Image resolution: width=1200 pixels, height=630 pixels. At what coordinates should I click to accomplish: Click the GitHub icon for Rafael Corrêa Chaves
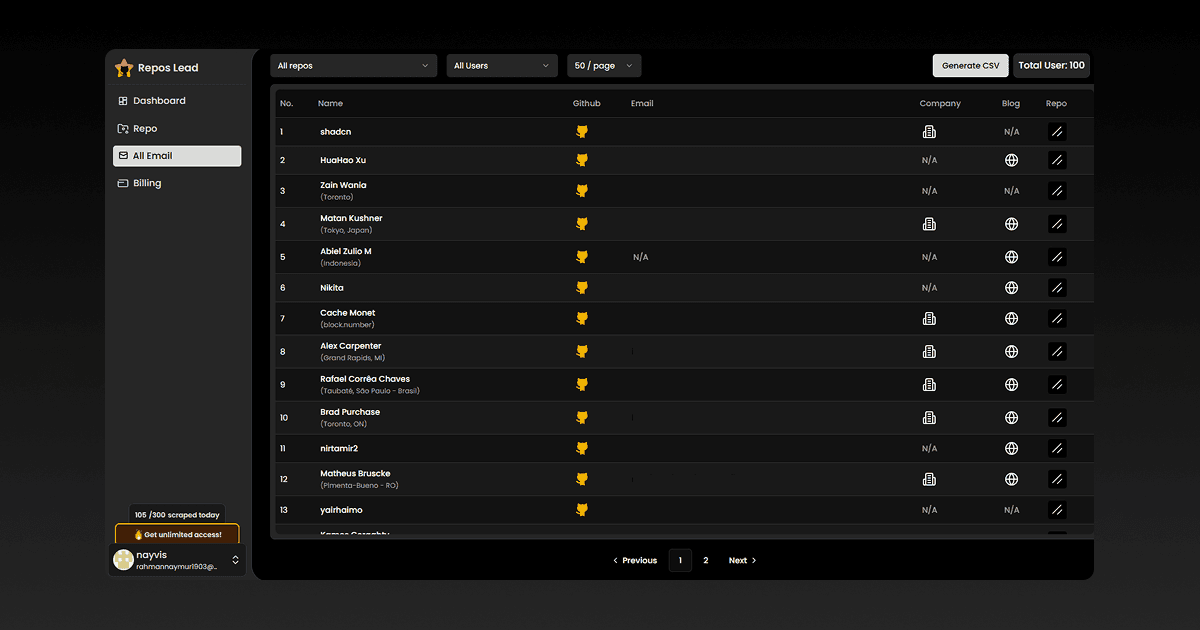click(581, 384)
